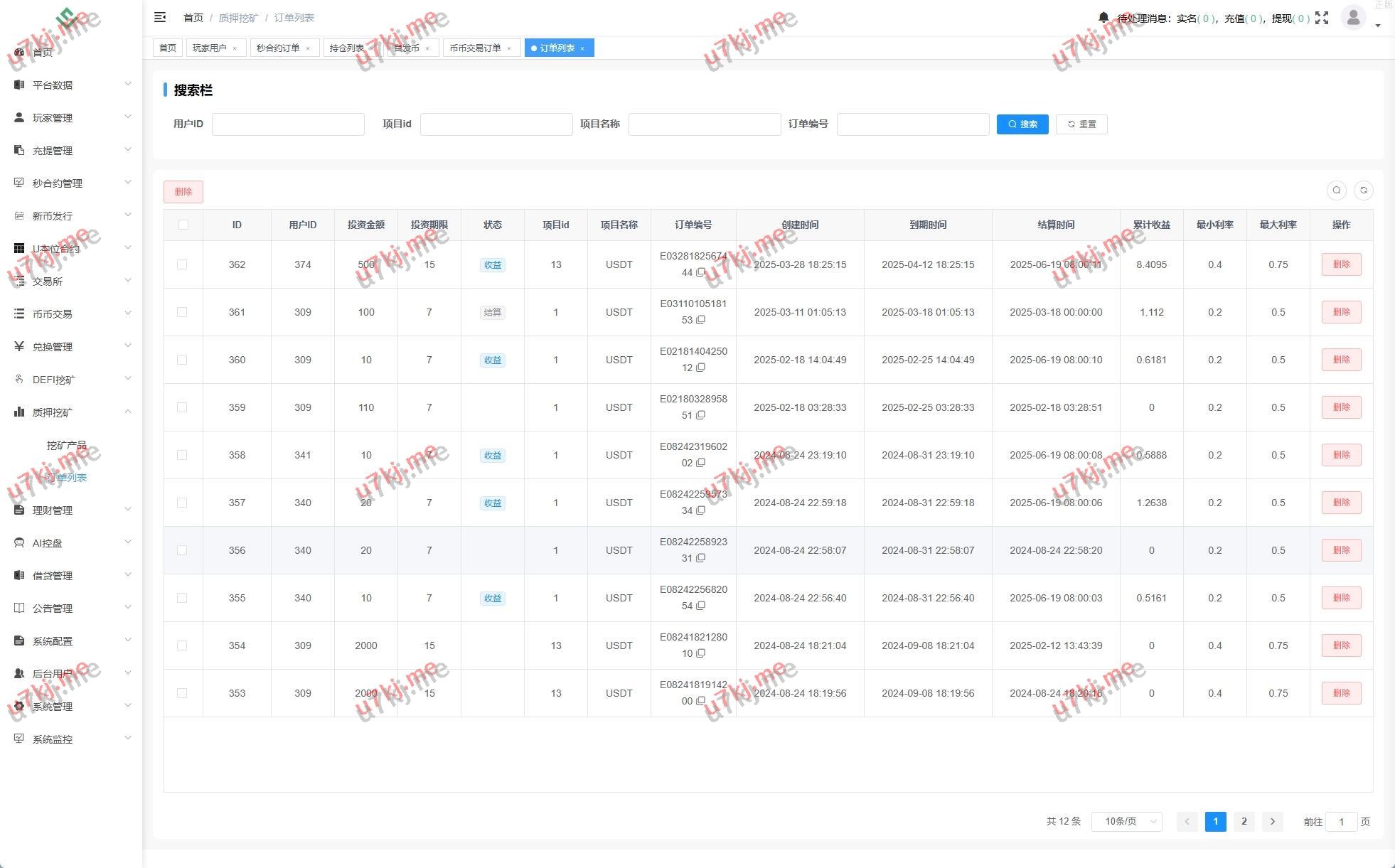This screenshot has width=1395, height=868.
Task: Switch to the 秒合约订单 tab
Action: point(278,48)
